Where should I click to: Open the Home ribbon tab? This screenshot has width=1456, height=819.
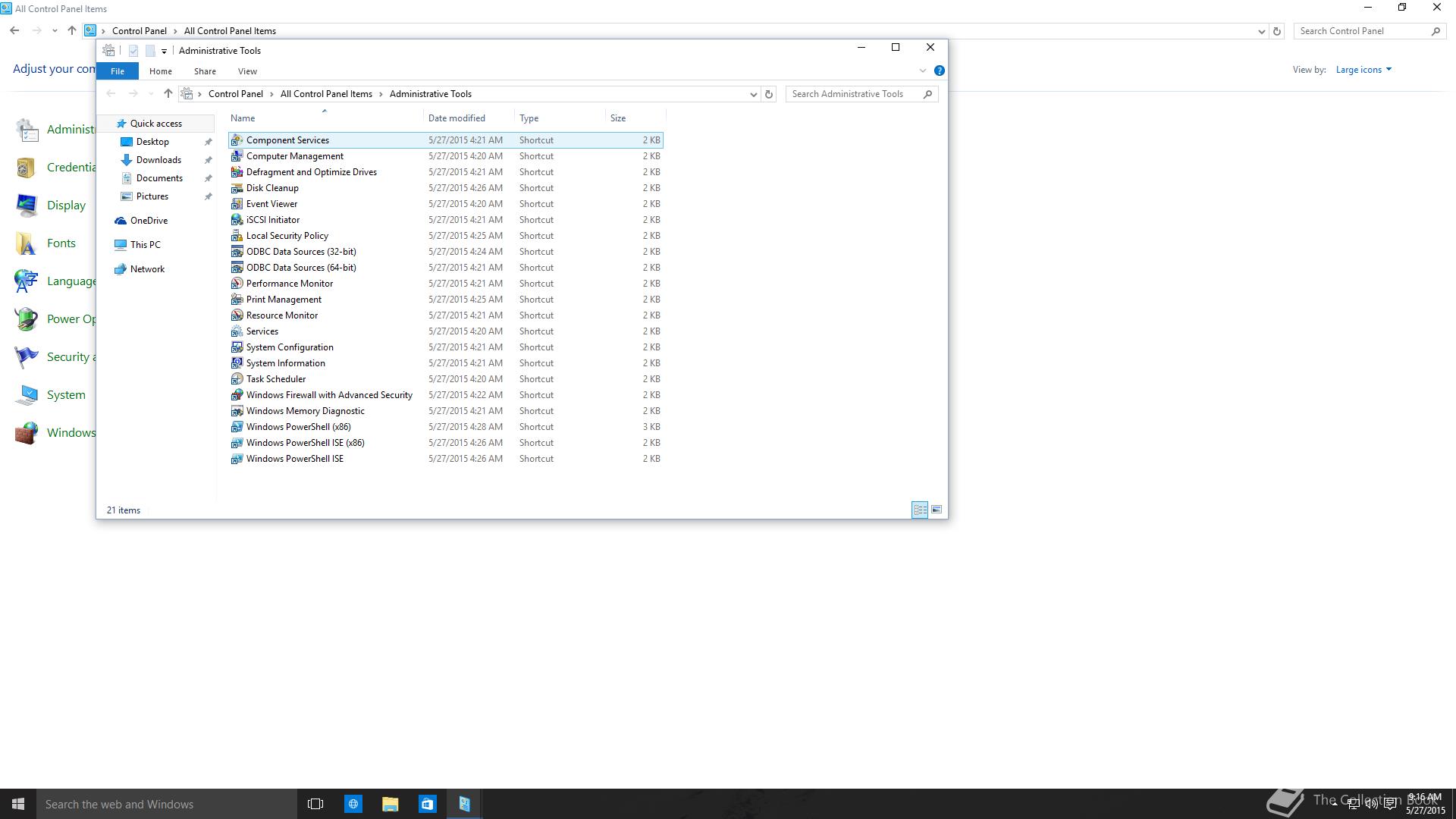[161, 71]
